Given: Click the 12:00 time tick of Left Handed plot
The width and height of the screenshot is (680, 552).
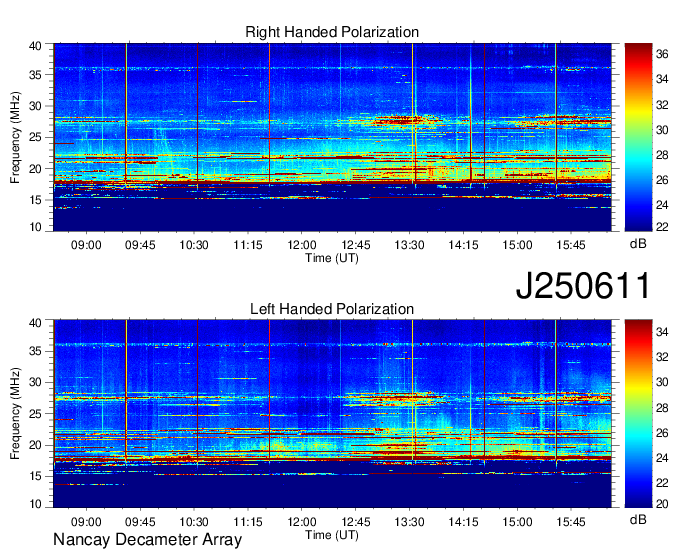Looking at the screenshot, I should click(302, 522).
